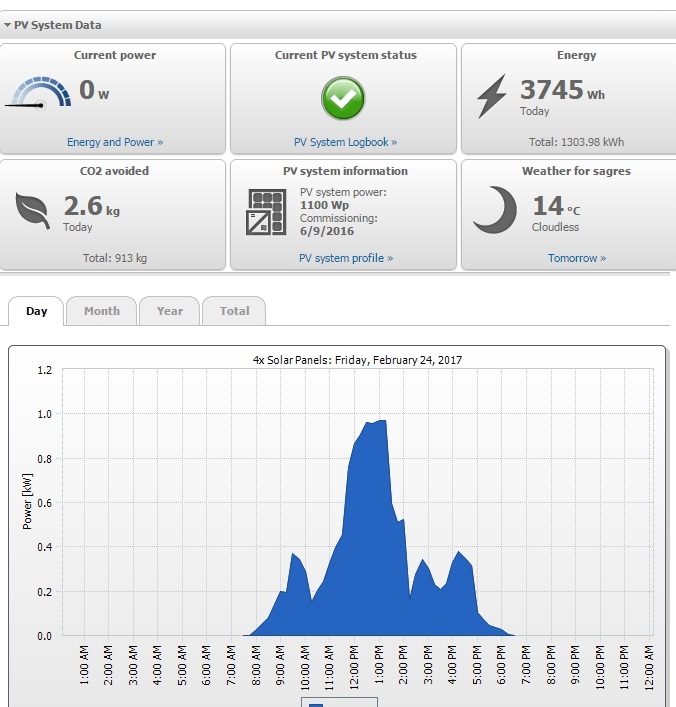This screenshot has height=707, width=676.
Task: Select the Day tab
Action: point(36,311)
